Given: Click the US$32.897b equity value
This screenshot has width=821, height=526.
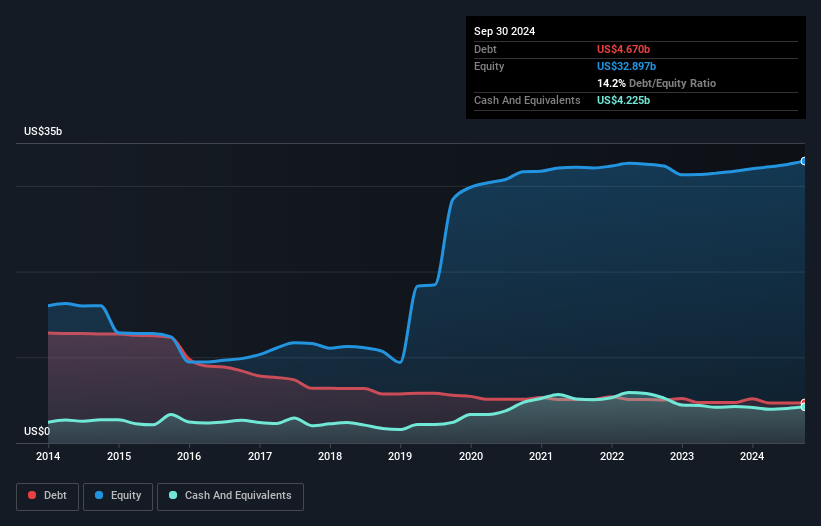Looking at the screenshot, I should [626, 66].
